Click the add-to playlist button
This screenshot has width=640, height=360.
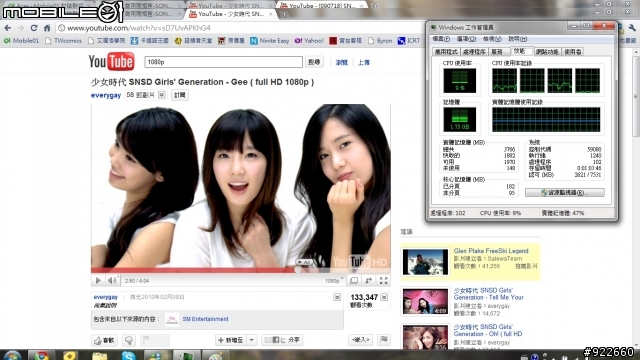click(231, 340)
